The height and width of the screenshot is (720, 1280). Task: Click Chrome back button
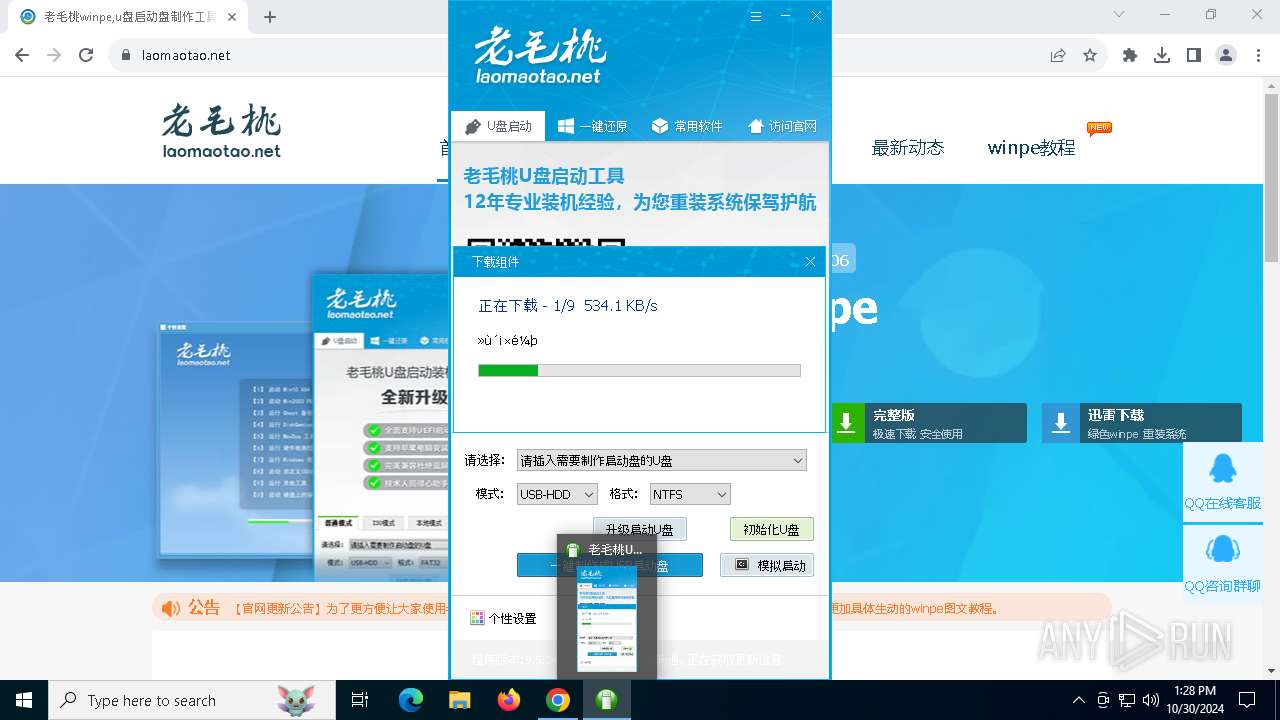(22, 55)
